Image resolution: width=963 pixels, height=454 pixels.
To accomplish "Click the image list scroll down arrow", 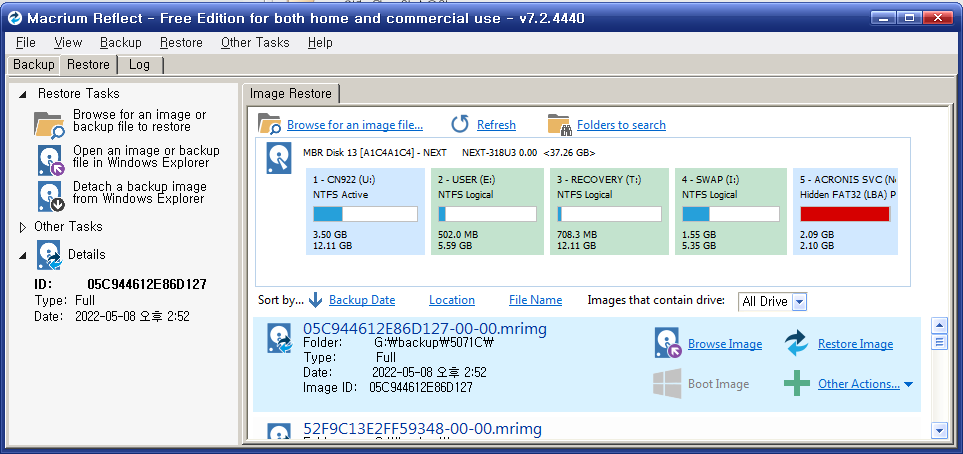I will 939,429.
